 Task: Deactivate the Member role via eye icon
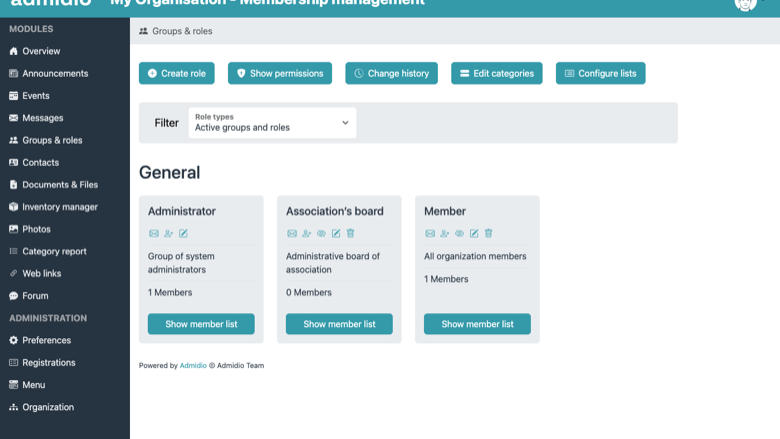(459, 233)
